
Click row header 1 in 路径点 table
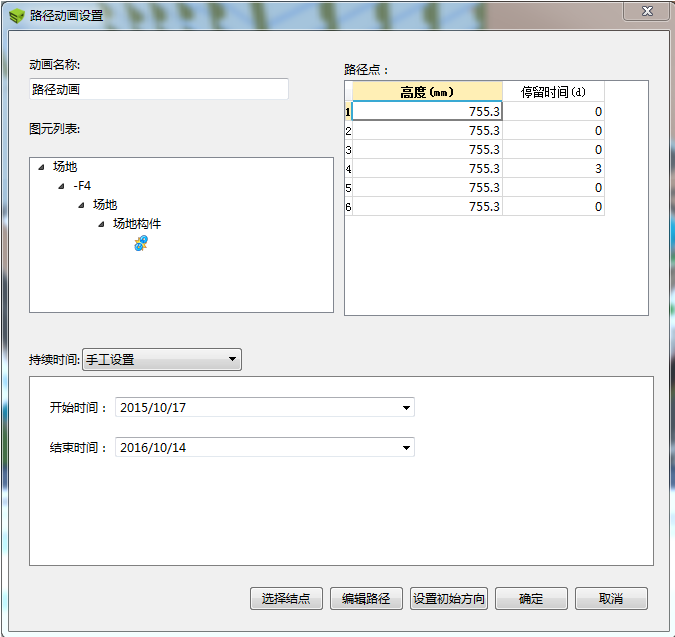pyautogui.click(x=348, y=112)
